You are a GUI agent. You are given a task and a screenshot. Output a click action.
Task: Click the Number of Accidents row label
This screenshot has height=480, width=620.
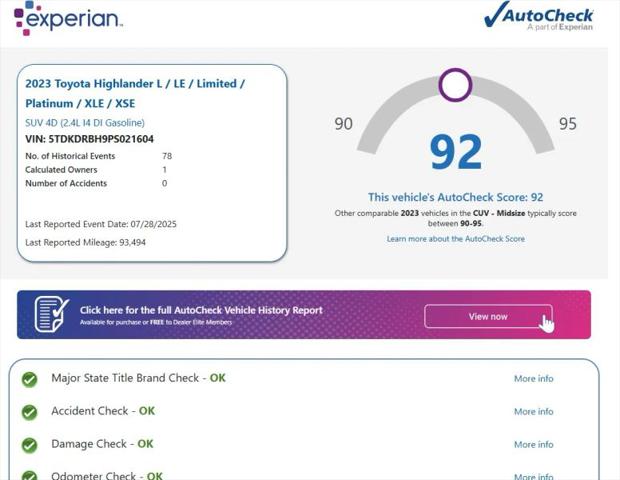point(66,183)
